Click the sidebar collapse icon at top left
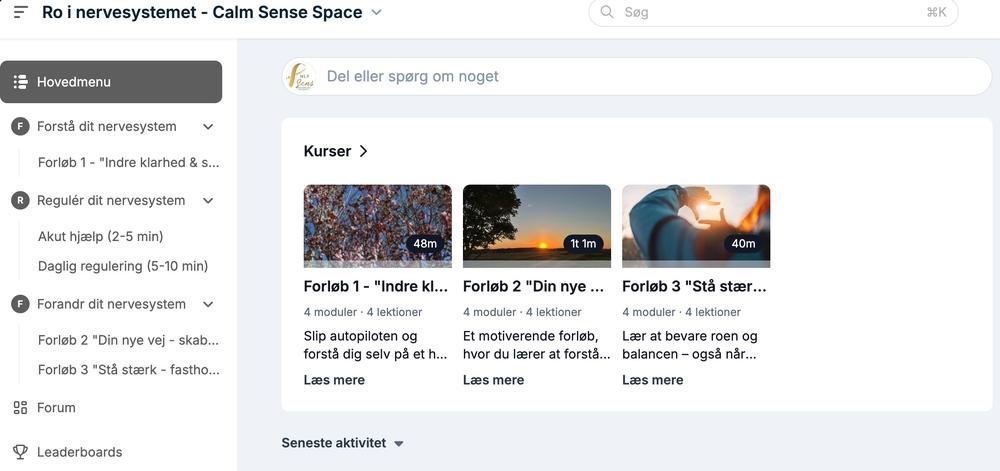1000x471 pixels. tap(20, 12)
